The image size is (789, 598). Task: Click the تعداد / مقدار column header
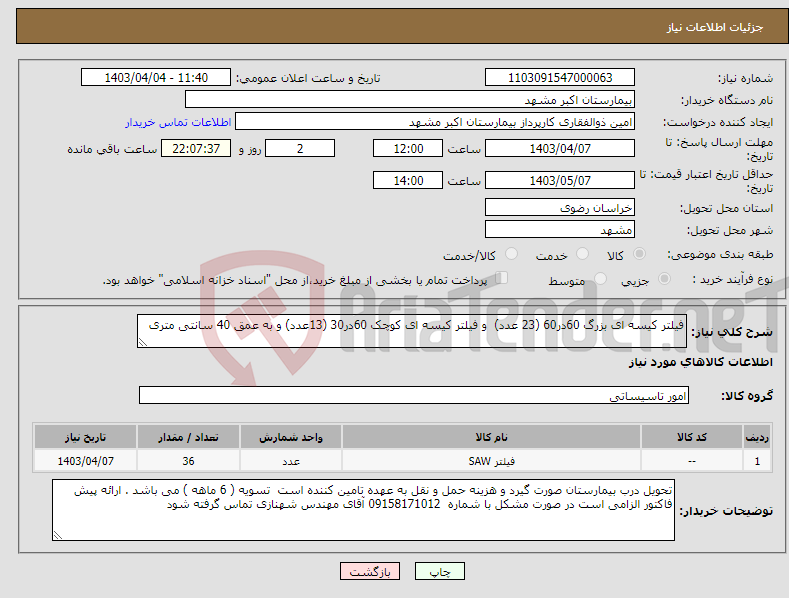tap(188, 437)
